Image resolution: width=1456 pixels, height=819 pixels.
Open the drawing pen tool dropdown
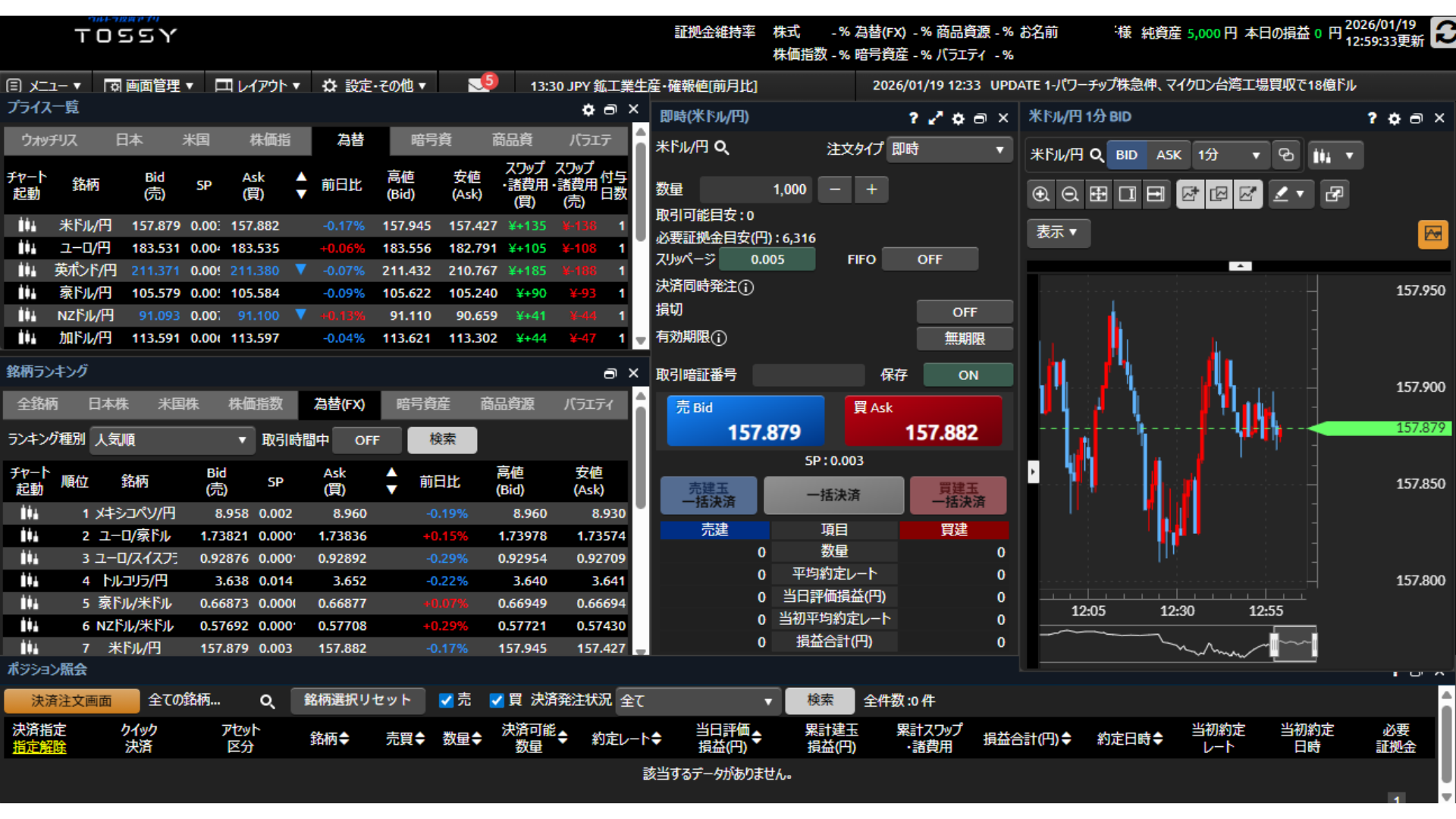tap(1288, 195)
